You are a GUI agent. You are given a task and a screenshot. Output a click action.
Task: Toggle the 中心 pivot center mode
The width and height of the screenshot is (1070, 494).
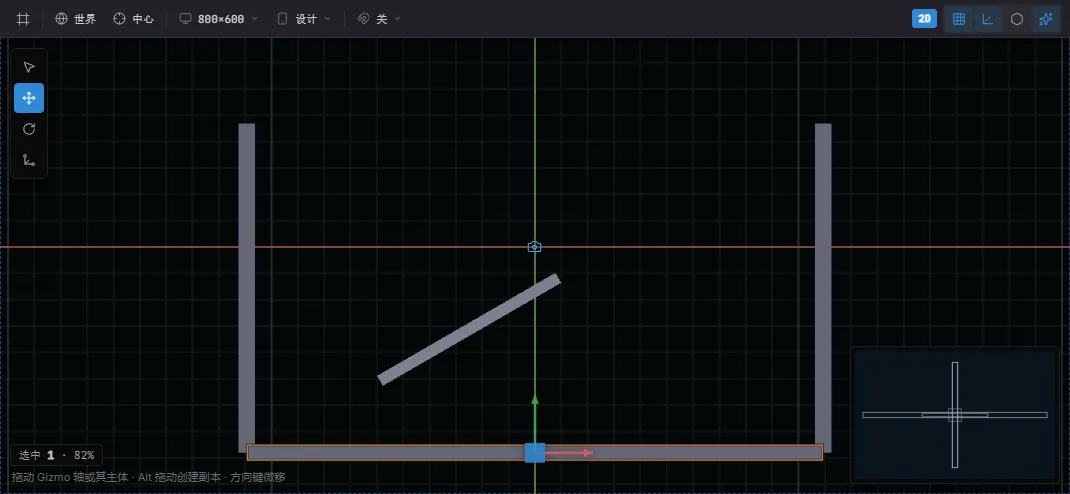pos(134,19)
